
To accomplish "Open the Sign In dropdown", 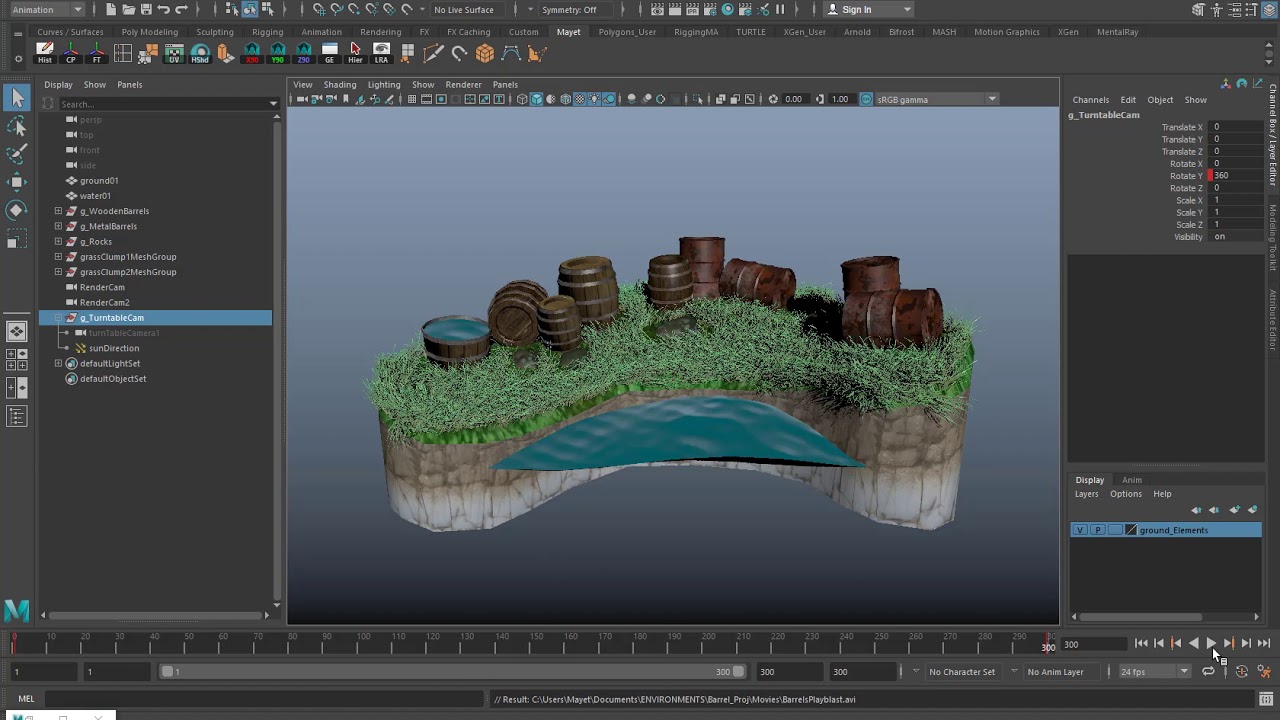I will (x=869, y=10).
